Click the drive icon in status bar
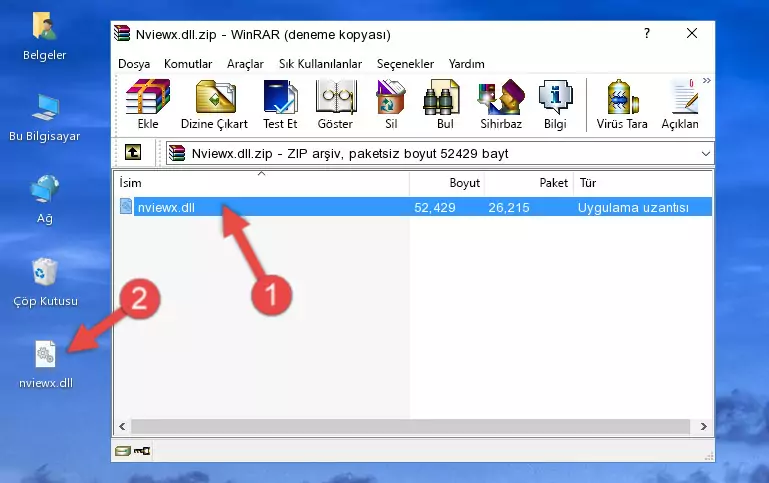This screenshot has width=769, height=483. coord(123,451)
